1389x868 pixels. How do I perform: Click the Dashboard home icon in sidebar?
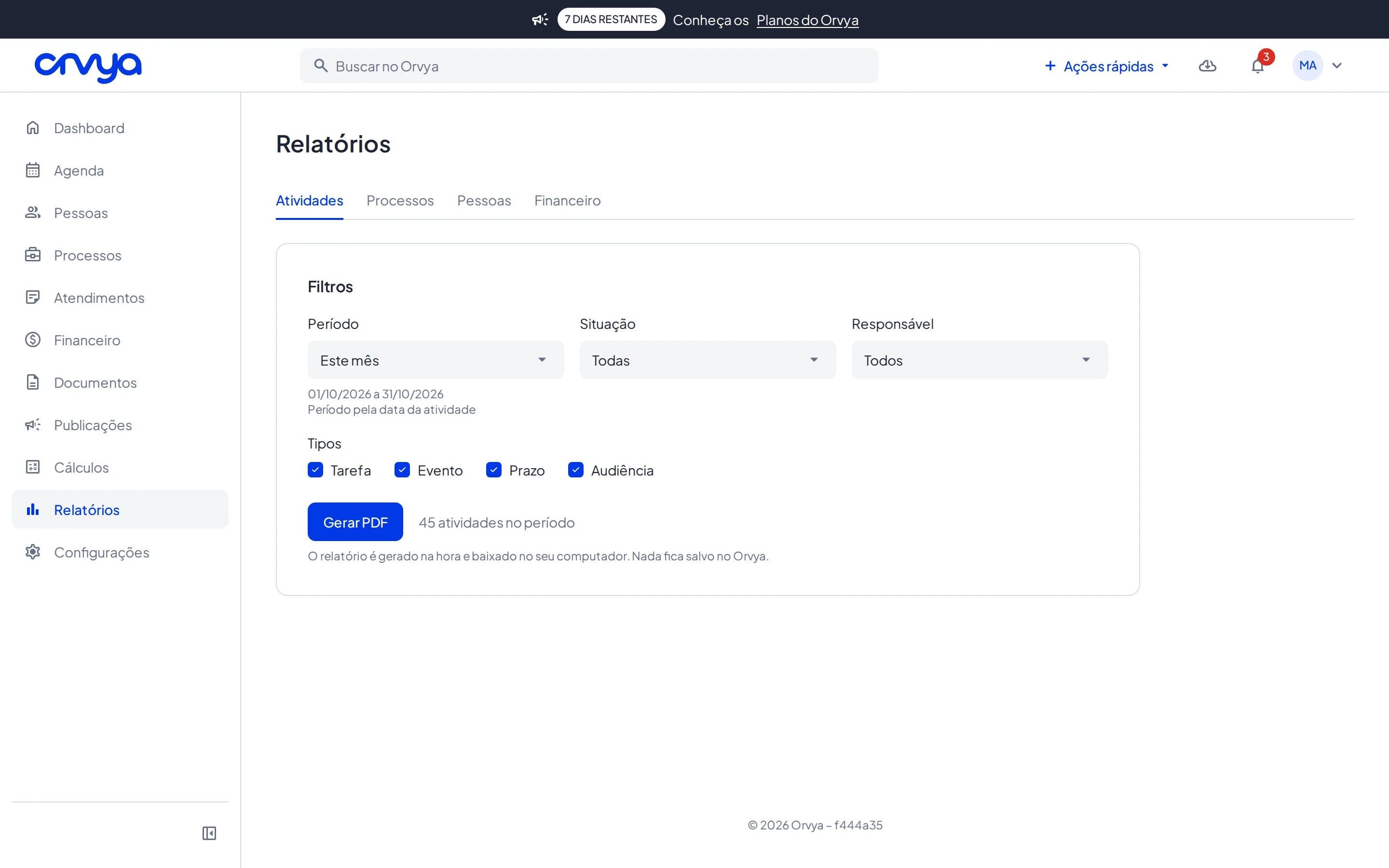(x=33, y=127)
